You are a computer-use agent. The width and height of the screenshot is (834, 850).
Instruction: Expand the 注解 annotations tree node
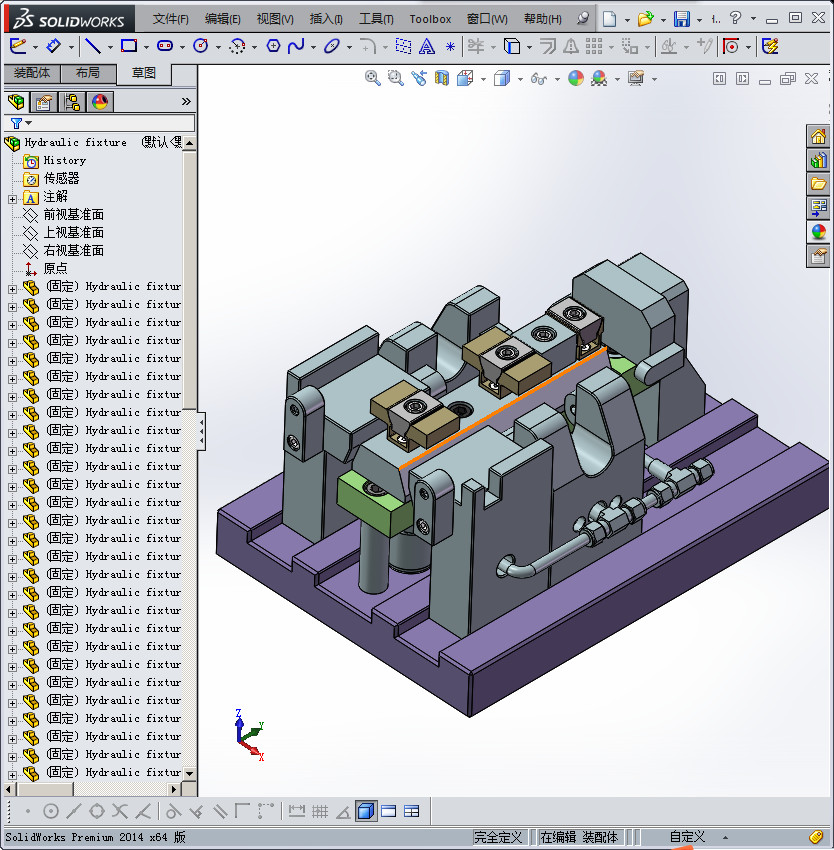12,199
